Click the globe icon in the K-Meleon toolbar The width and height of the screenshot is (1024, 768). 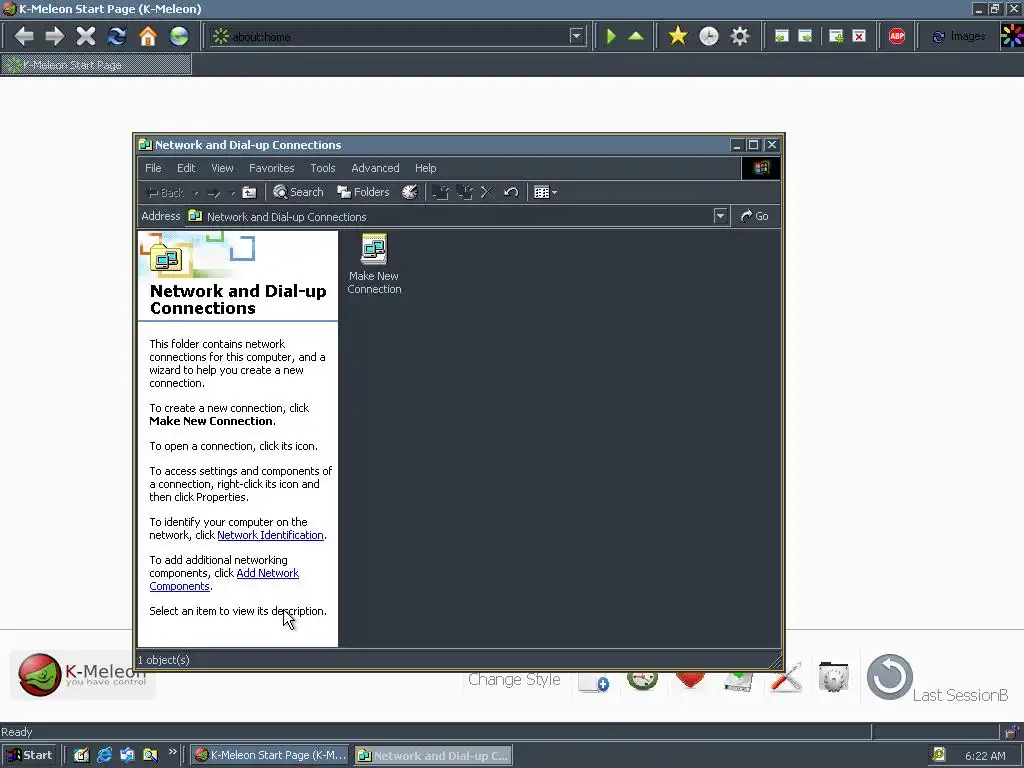click(179, 36)
